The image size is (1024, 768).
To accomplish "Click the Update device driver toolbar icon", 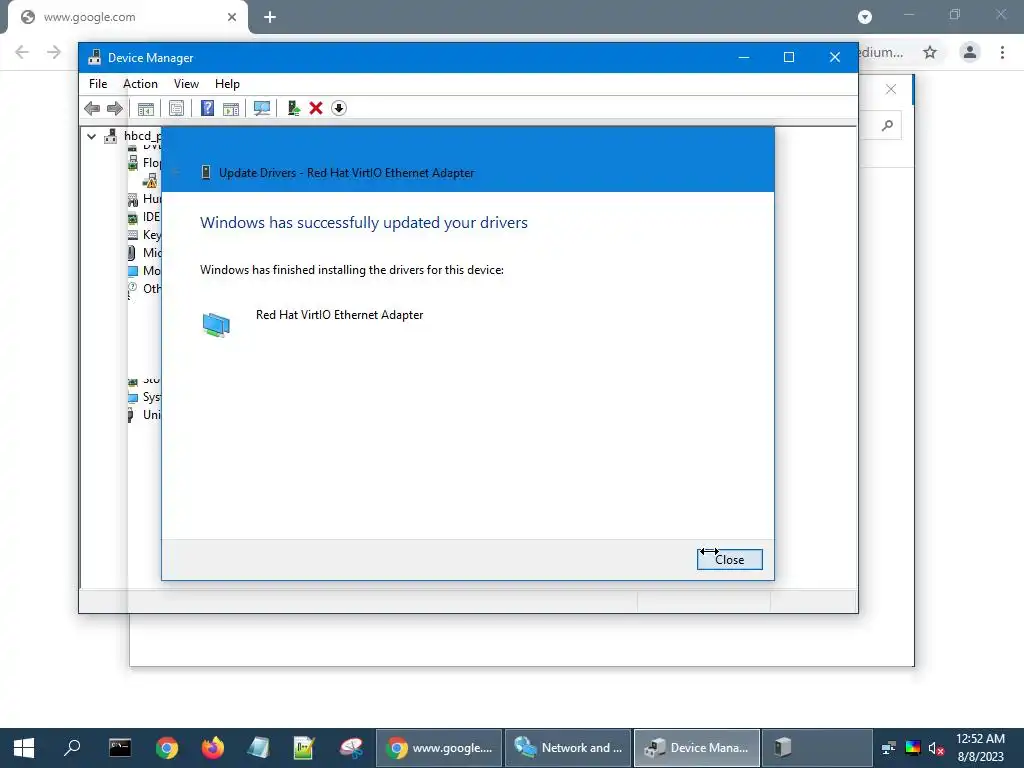I will pos(293,108).
